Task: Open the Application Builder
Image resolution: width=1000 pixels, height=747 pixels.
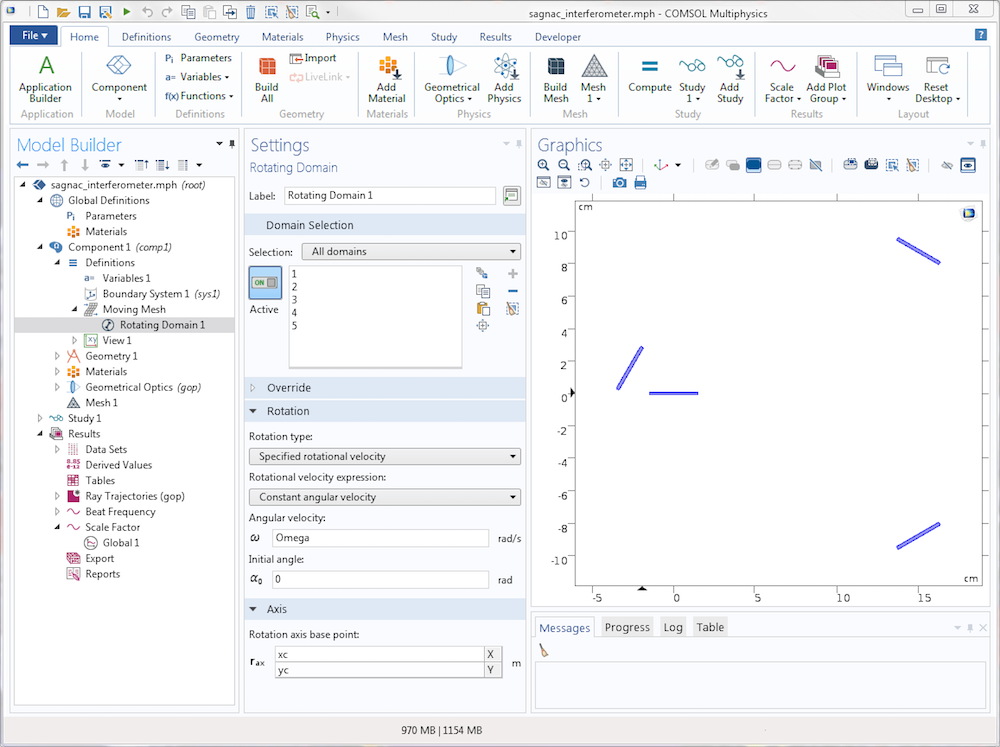Action: point(45,79)
